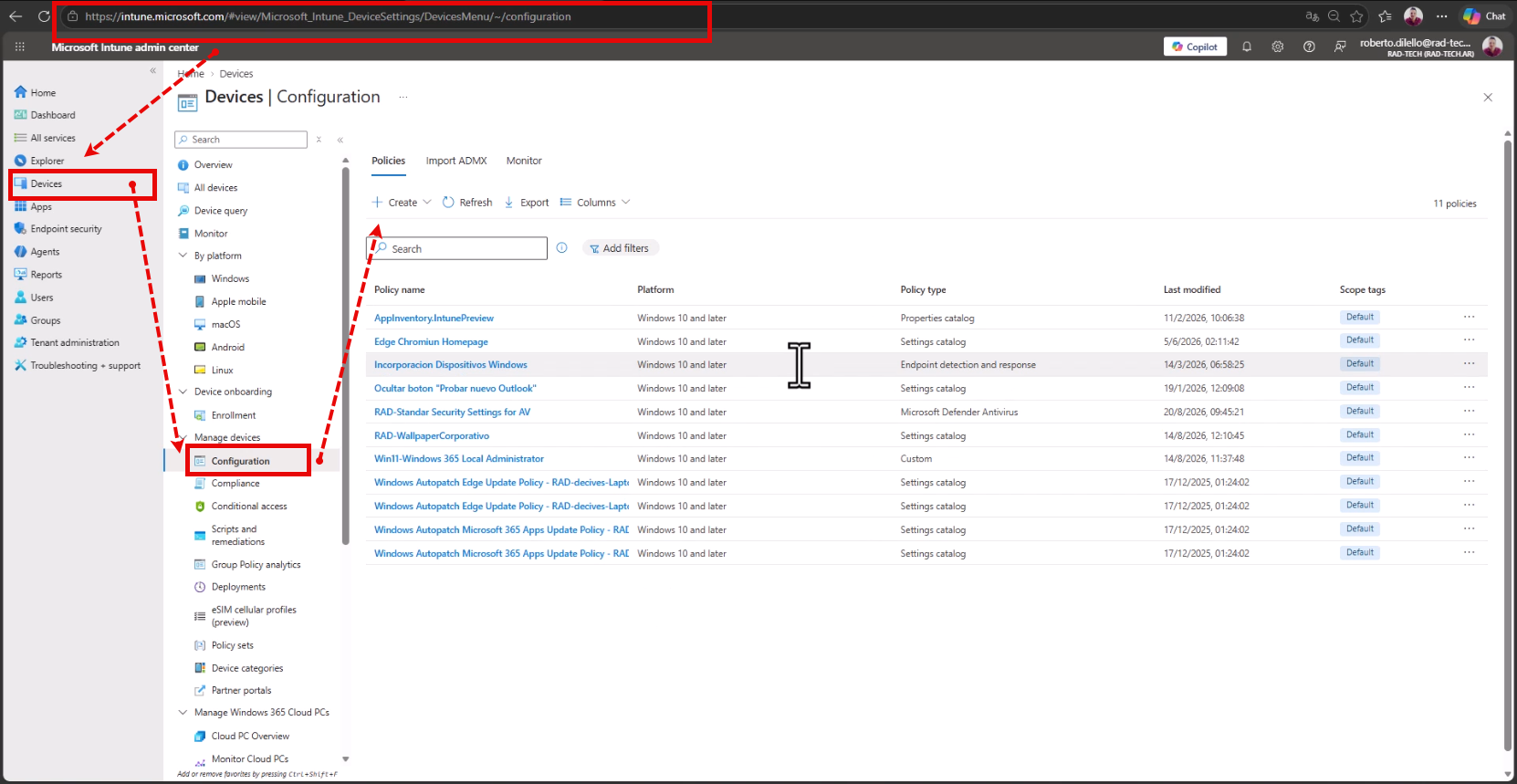Search policies by name
This screenshot has height=784, width=1517.
(457, 248)
